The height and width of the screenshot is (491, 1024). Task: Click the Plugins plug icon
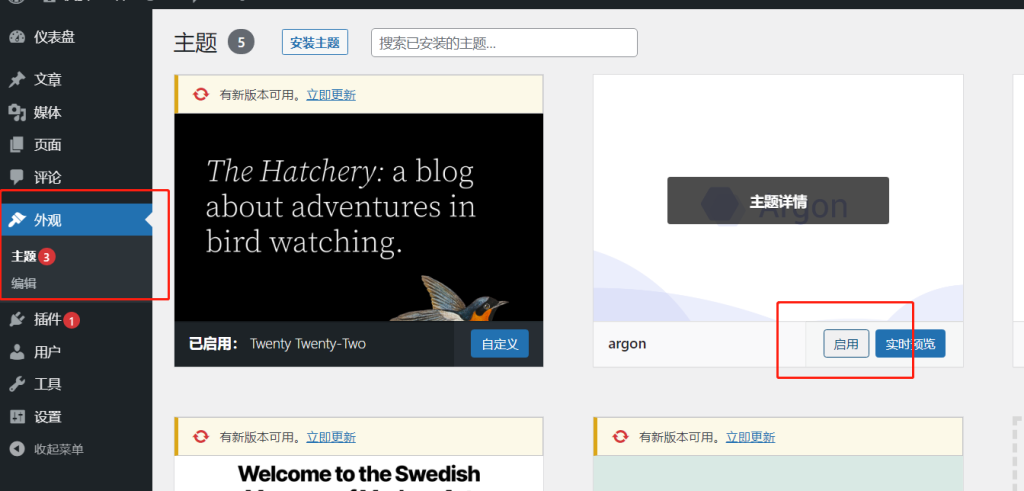pyautogui.click(x=17, y=320)
